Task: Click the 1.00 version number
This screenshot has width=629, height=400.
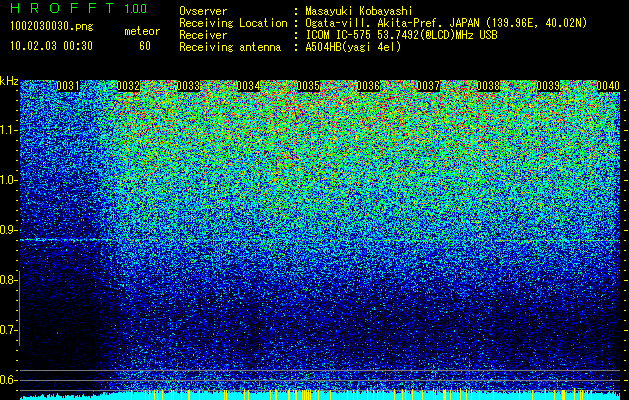Action: pos(136,8)
